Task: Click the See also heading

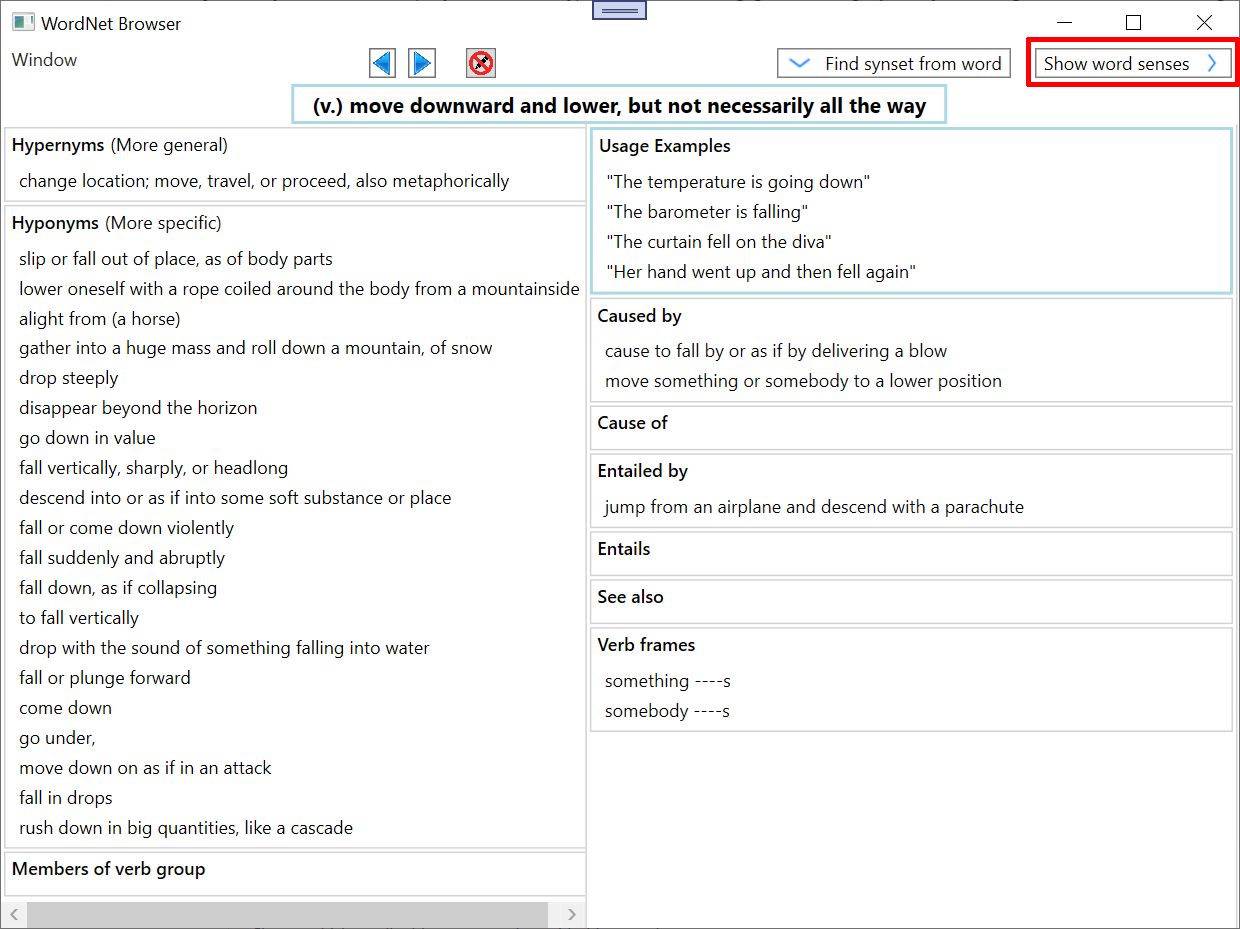Action: tap(630, 597)
